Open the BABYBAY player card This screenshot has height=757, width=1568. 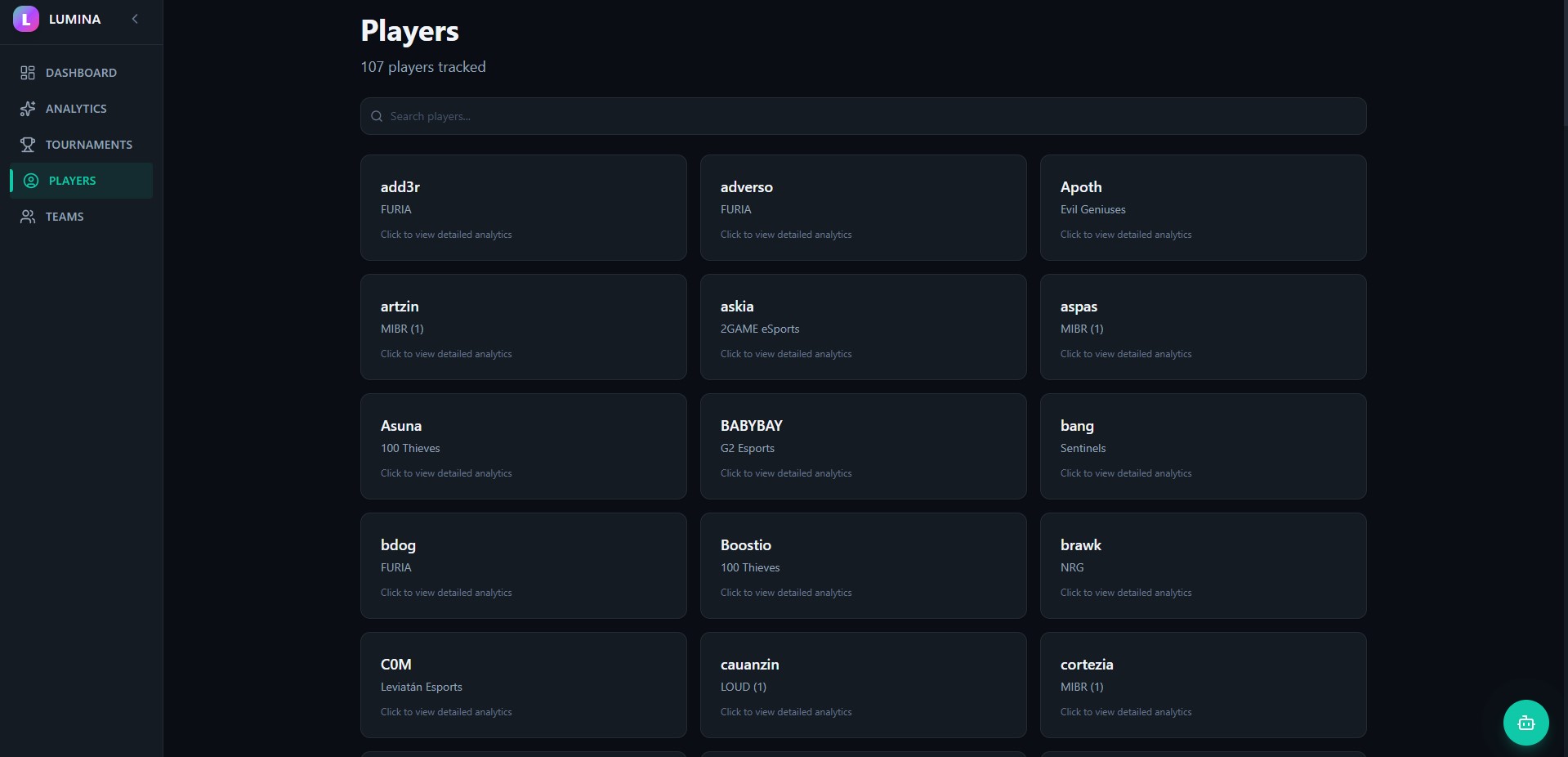pyautogui.click(x=864, y=446)
